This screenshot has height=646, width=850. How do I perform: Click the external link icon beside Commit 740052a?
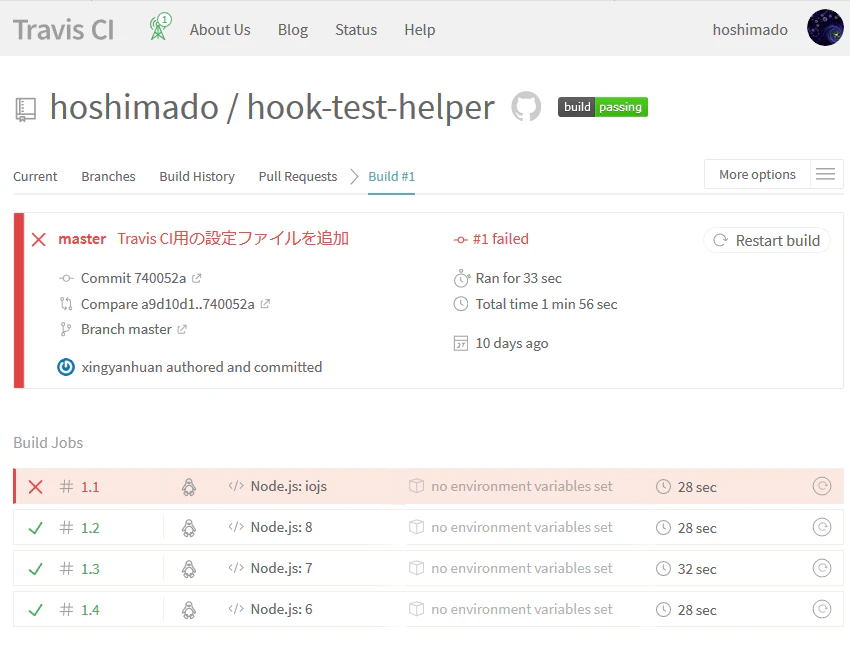[x=196, y=278]
